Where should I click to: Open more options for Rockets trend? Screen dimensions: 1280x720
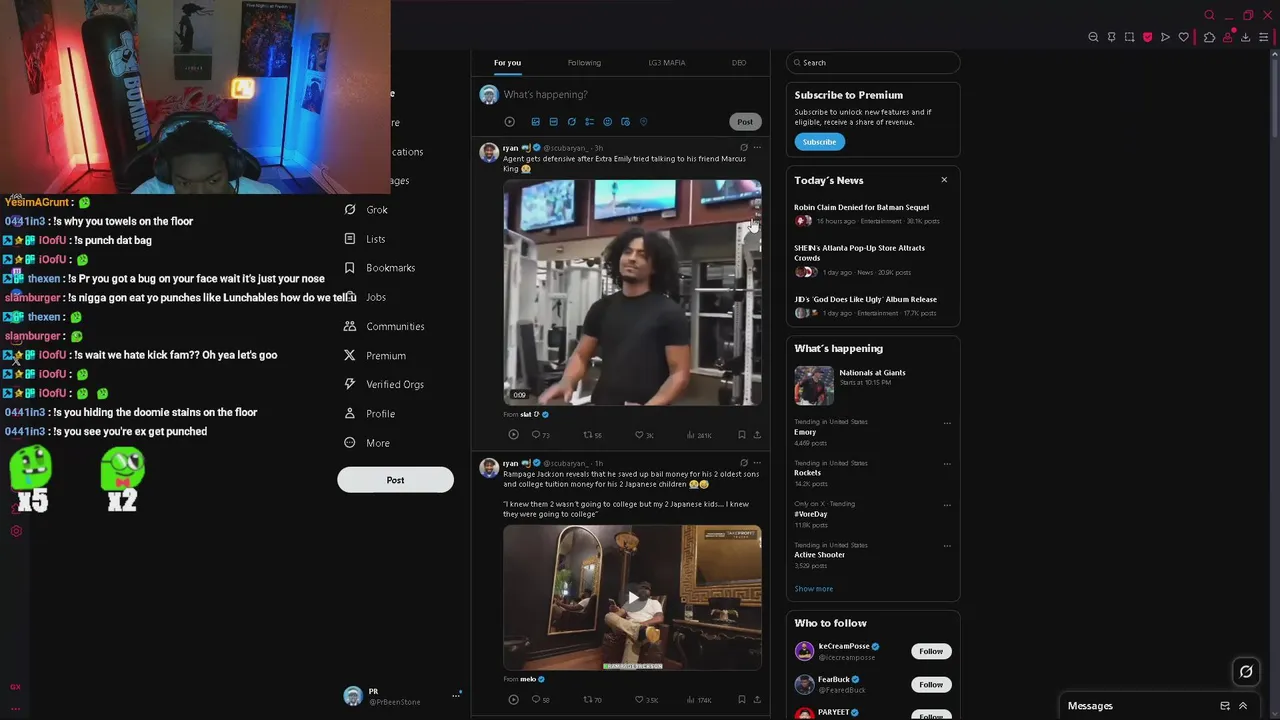coord(947,464)
